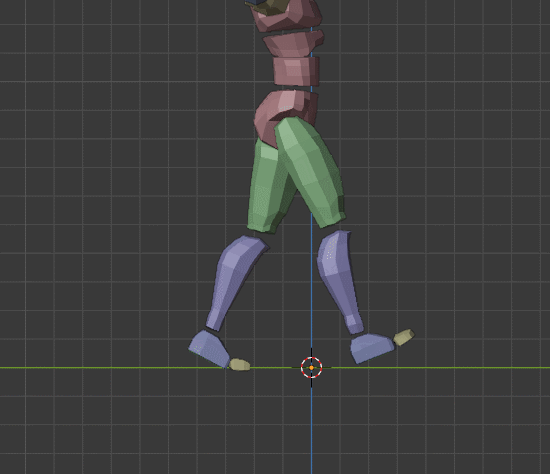
Task: Select the purple shin of the leading leg
Action: tap(339, 281)
